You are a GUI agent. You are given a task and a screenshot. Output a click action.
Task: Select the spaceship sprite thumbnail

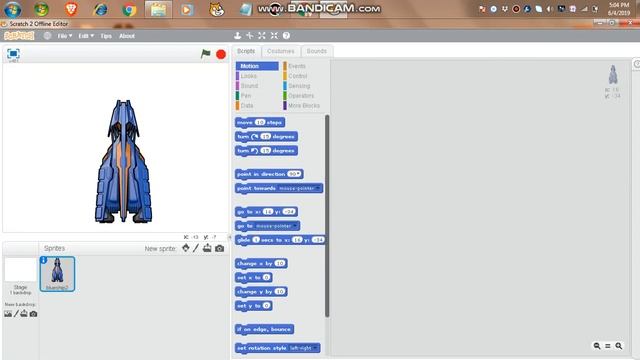tap(57, 274)
